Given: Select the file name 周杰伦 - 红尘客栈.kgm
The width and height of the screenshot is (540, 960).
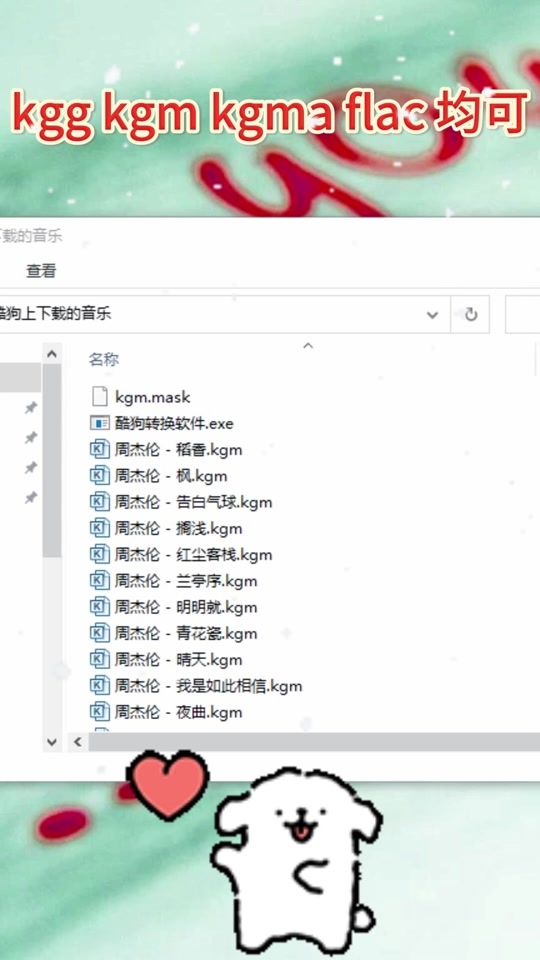Looking at the screenshot, I should tap(193, 555).
